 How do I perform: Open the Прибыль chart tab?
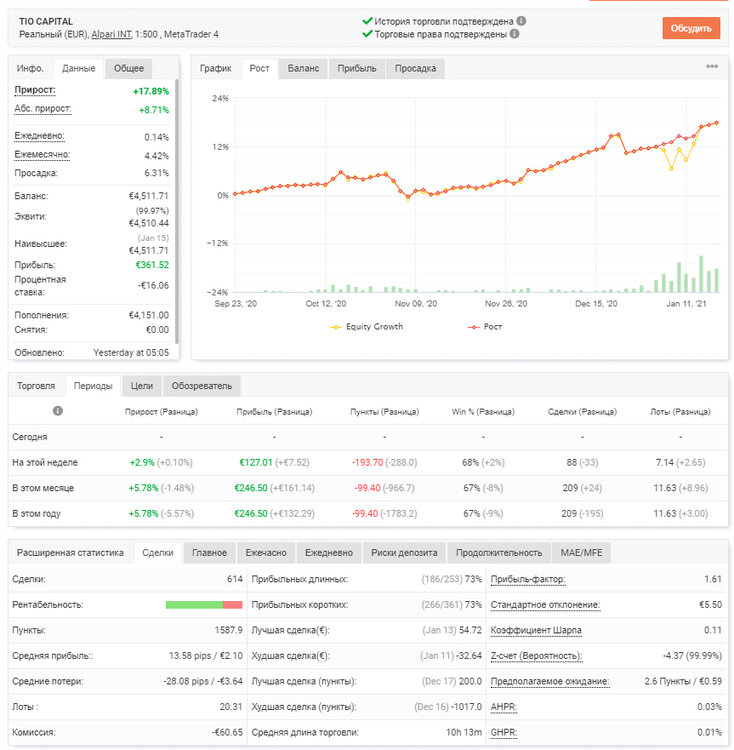pyautogui.click(x=357, y=68)
